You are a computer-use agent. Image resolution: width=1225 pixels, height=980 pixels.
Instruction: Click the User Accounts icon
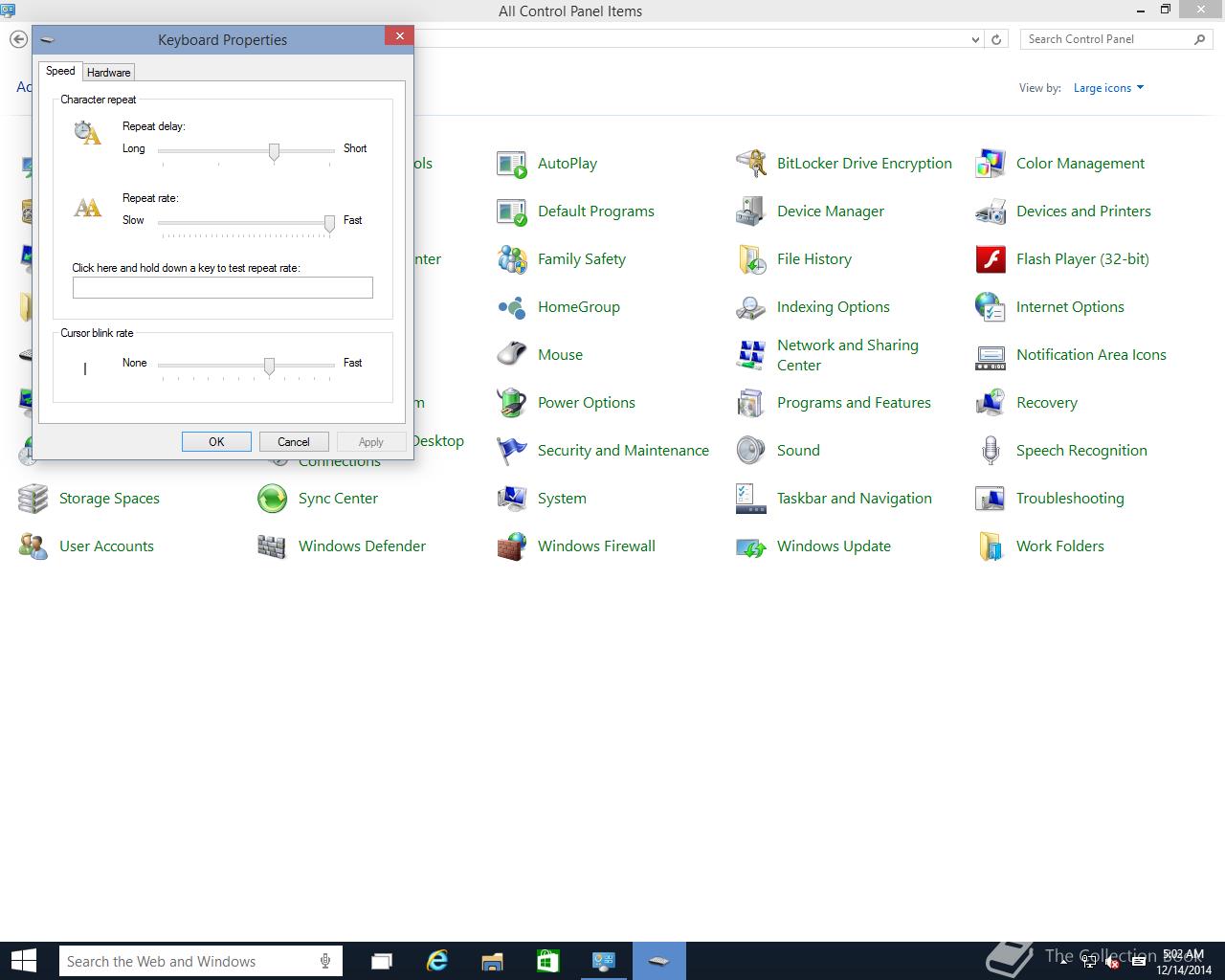click(x=33, y=546)
